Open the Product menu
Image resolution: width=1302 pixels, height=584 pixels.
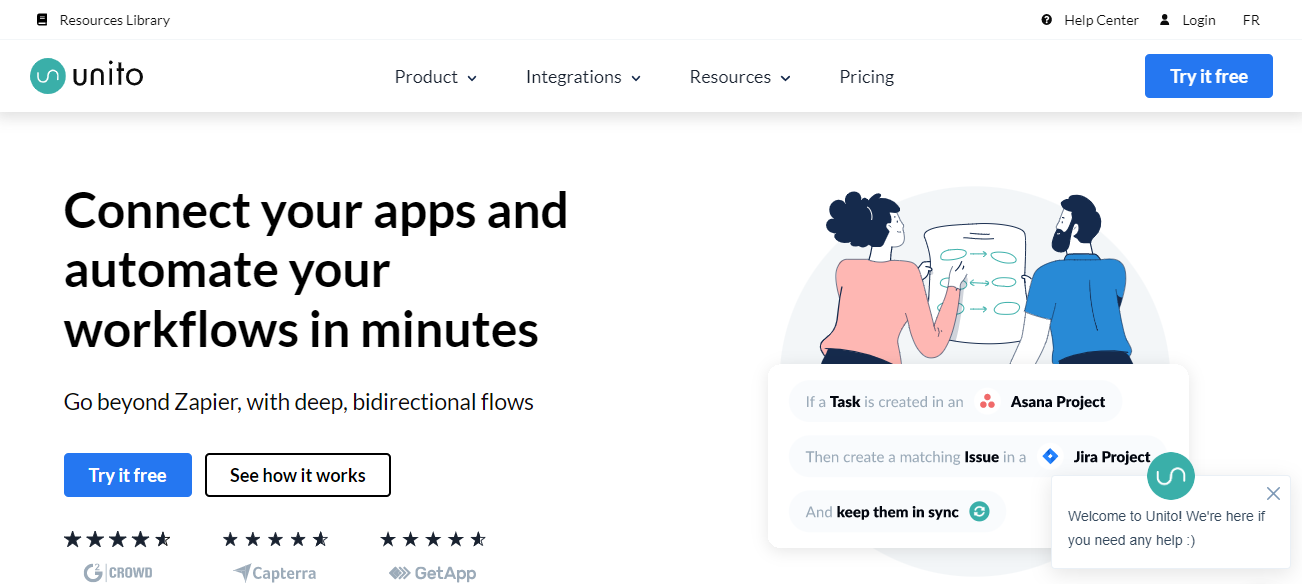pos(436,77)
